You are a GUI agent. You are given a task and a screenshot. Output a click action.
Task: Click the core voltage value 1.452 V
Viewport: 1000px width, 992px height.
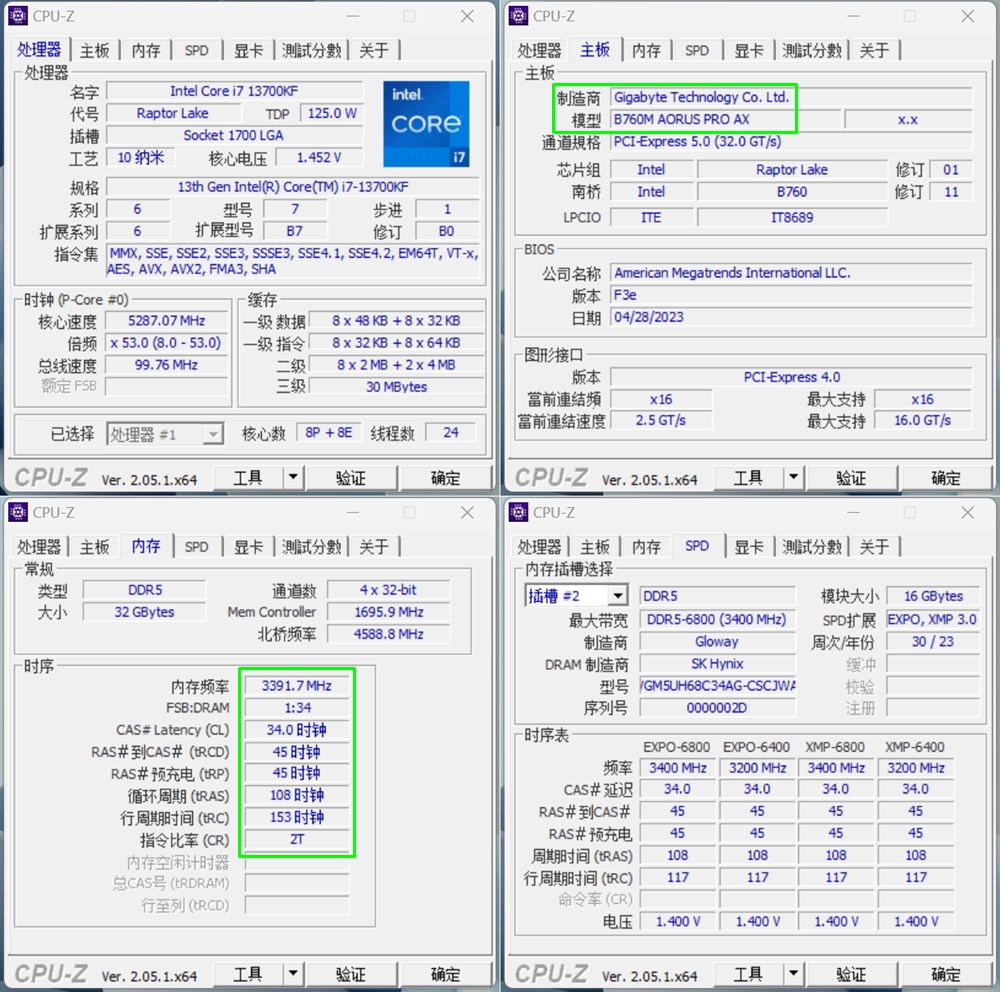pyautogui.click(x=319, y=157)
